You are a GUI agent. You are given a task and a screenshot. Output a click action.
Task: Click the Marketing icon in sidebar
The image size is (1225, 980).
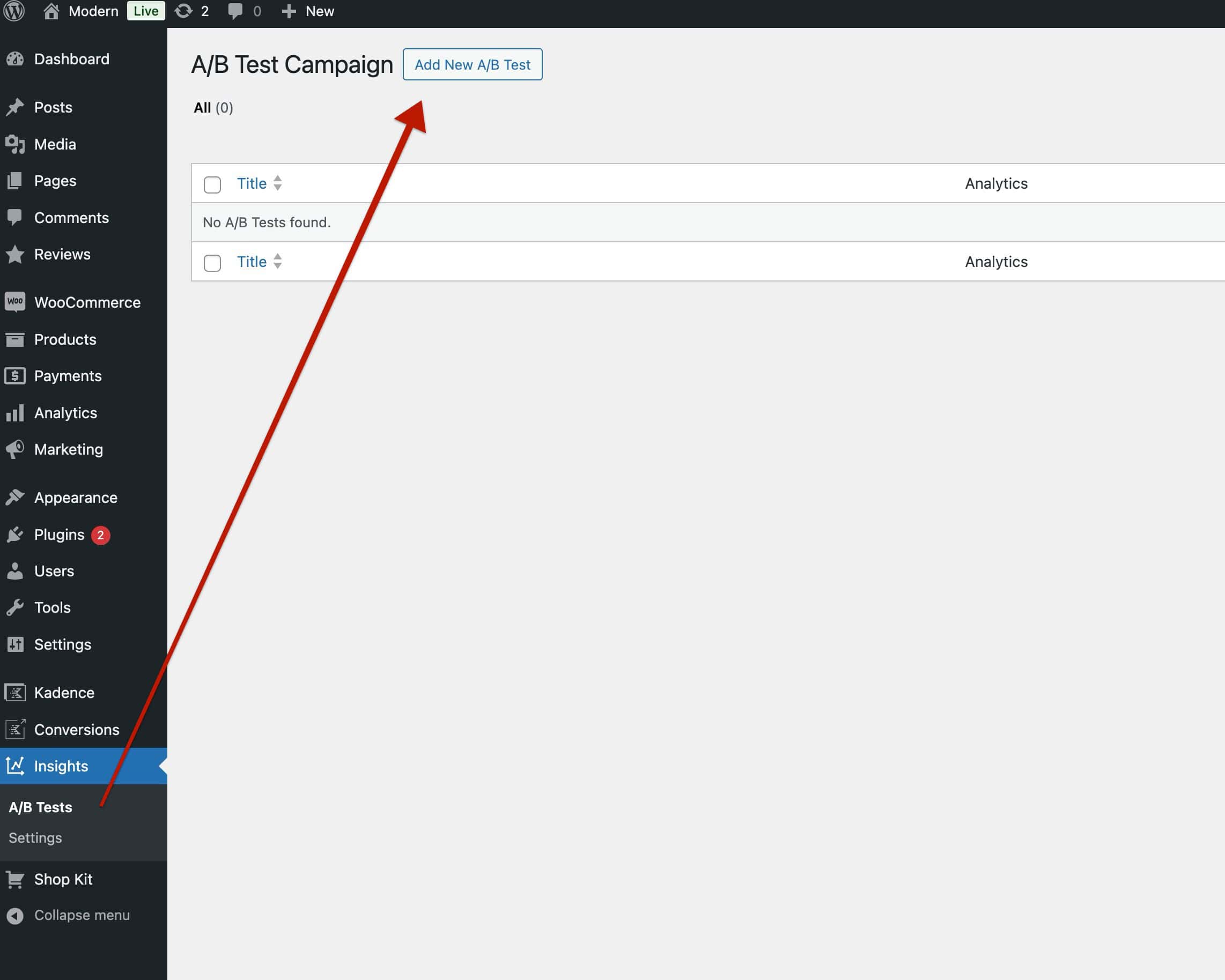pos(15,449)
